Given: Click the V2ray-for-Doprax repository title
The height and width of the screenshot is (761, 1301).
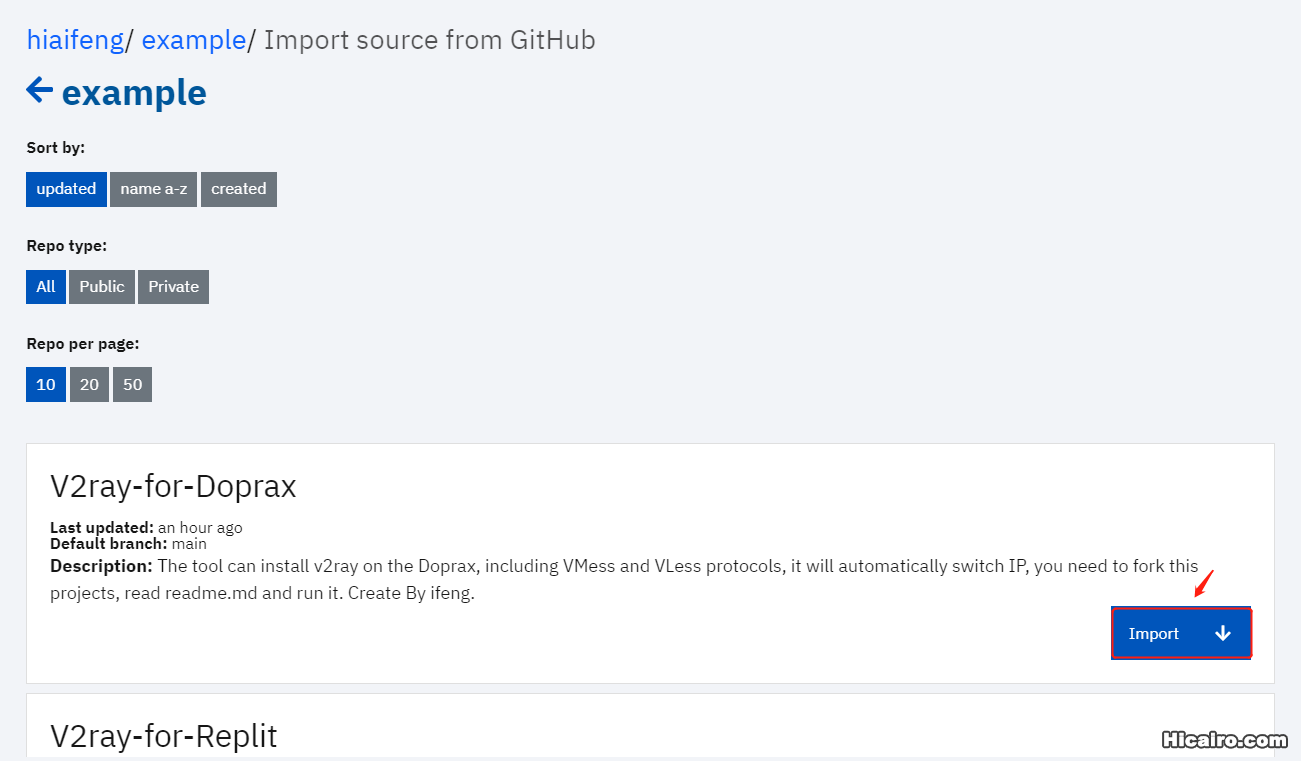Looking at the screenshot, I should tap(173, 486).
